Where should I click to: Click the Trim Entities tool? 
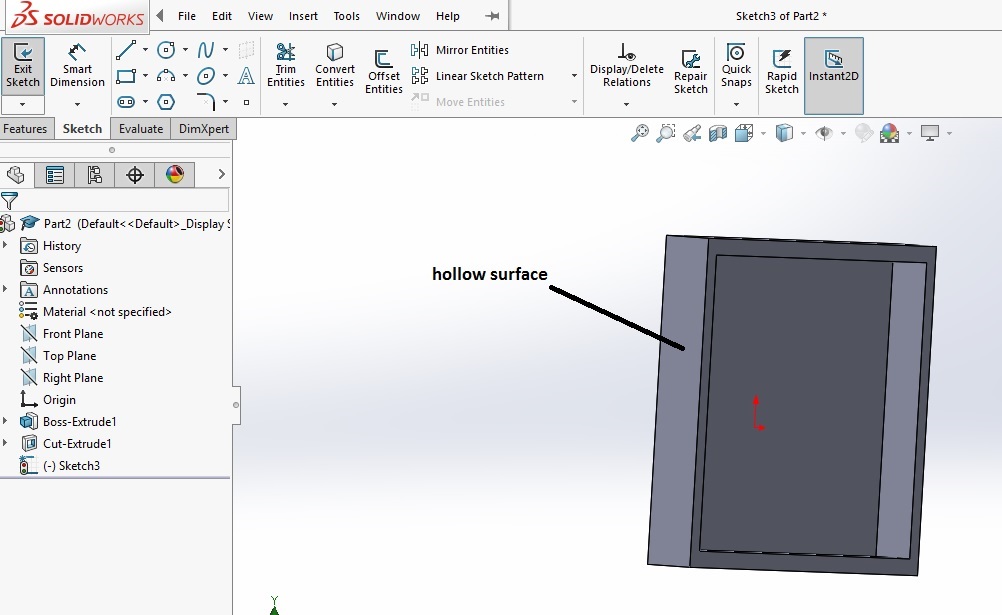(x=286, y=65)
